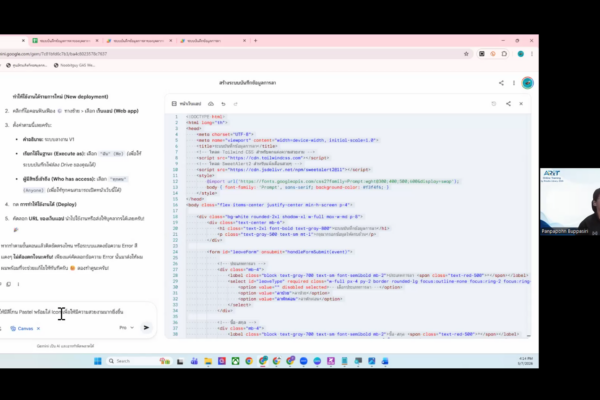Open canvas version history icon
The image size is (600, 400).
pyautogui.click(x=494, y=104)
